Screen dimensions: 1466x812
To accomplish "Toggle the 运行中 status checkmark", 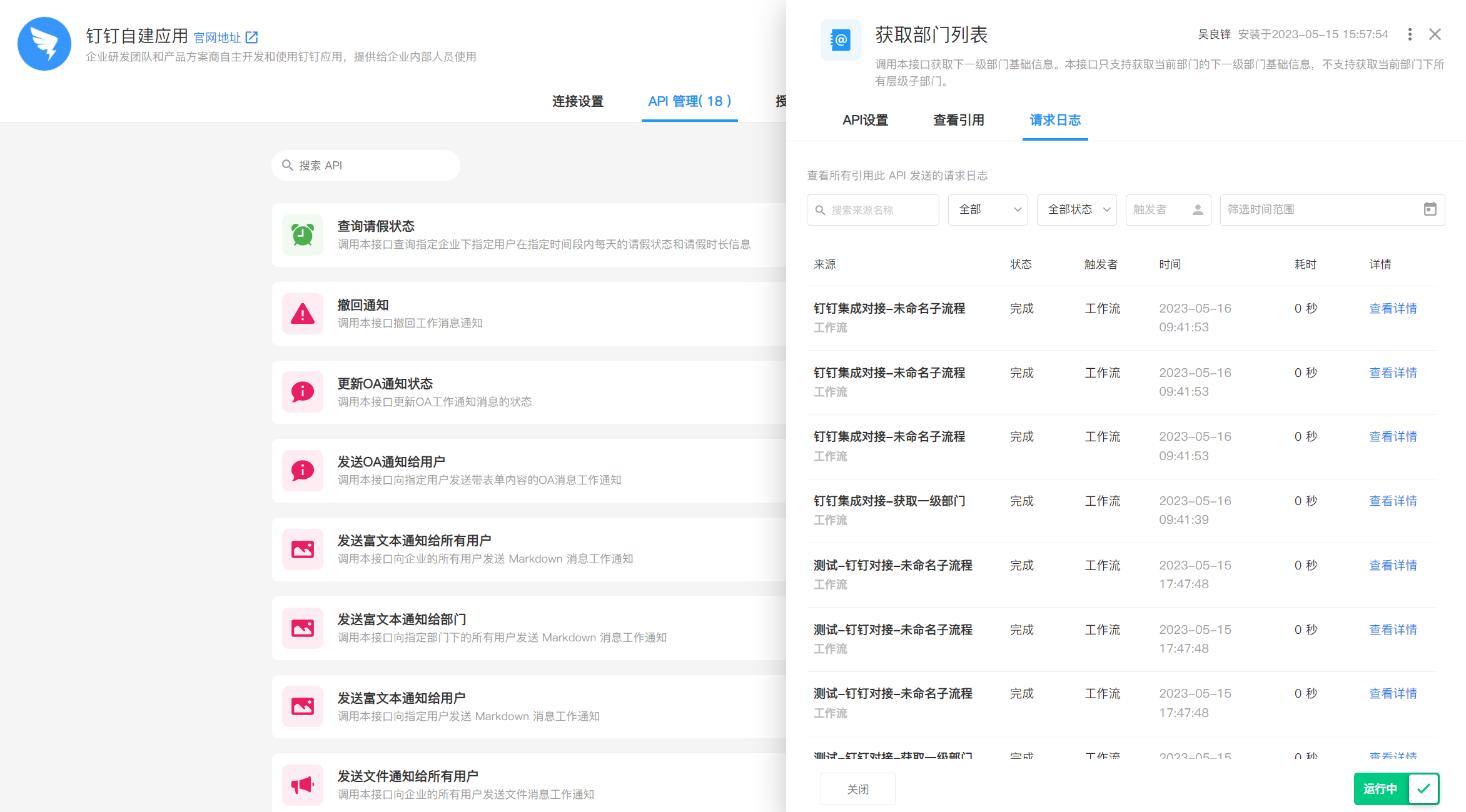I will click(1424, 789).
